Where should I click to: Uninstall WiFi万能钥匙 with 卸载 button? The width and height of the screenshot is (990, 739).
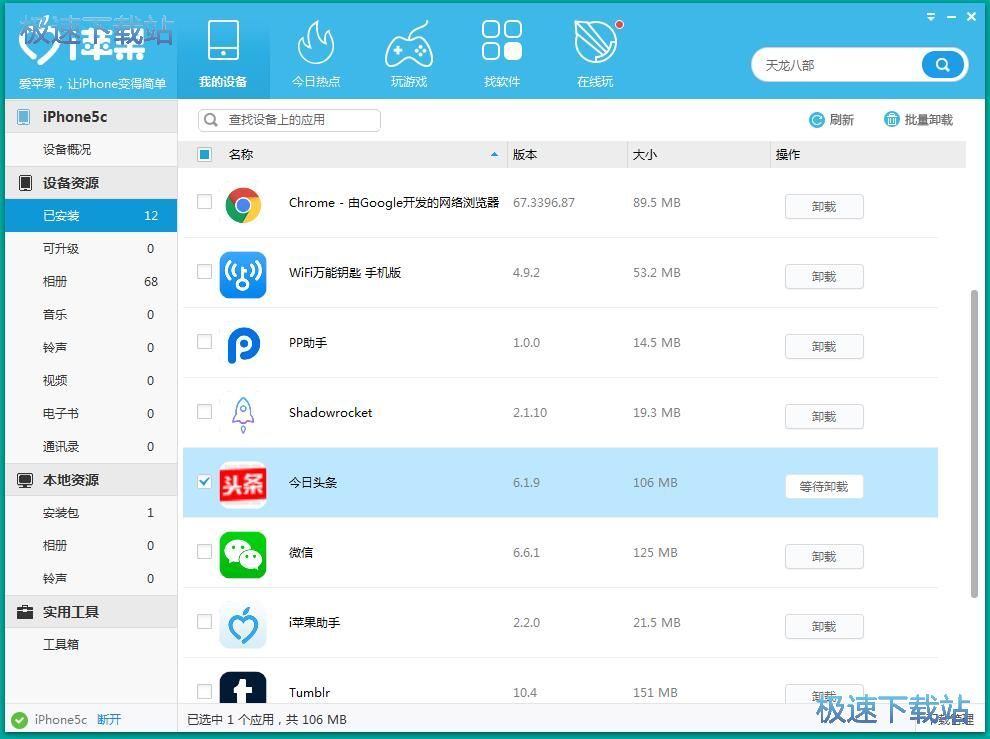(824, 277)
